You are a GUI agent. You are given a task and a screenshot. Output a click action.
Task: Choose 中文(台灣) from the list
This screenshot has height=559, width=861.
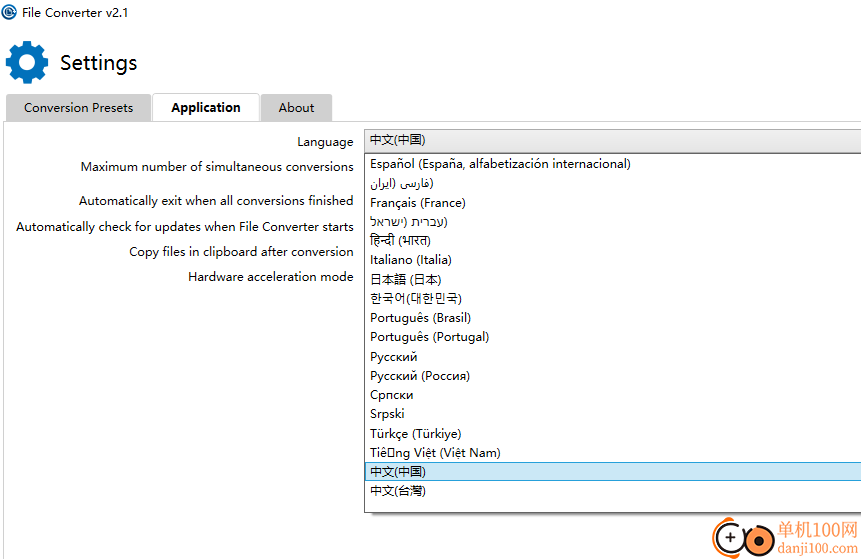click(x=613, y=491)
